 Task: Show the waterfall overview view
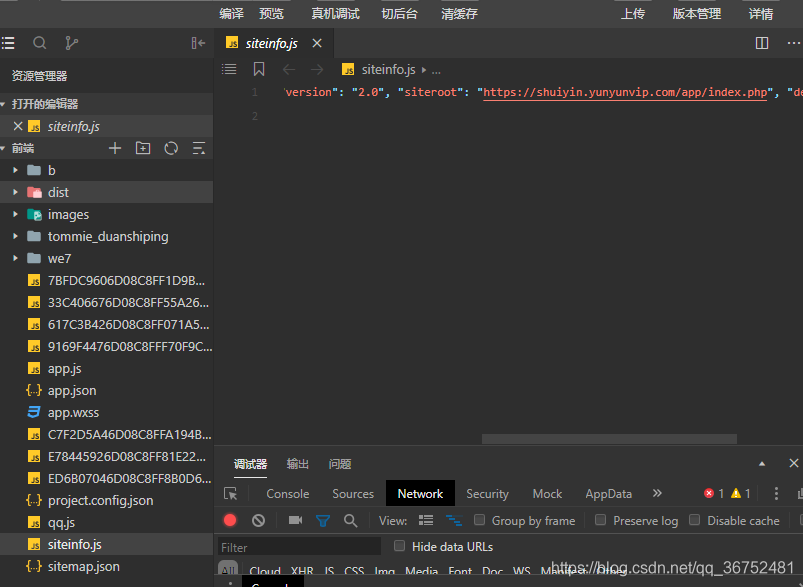click(454, 520)
